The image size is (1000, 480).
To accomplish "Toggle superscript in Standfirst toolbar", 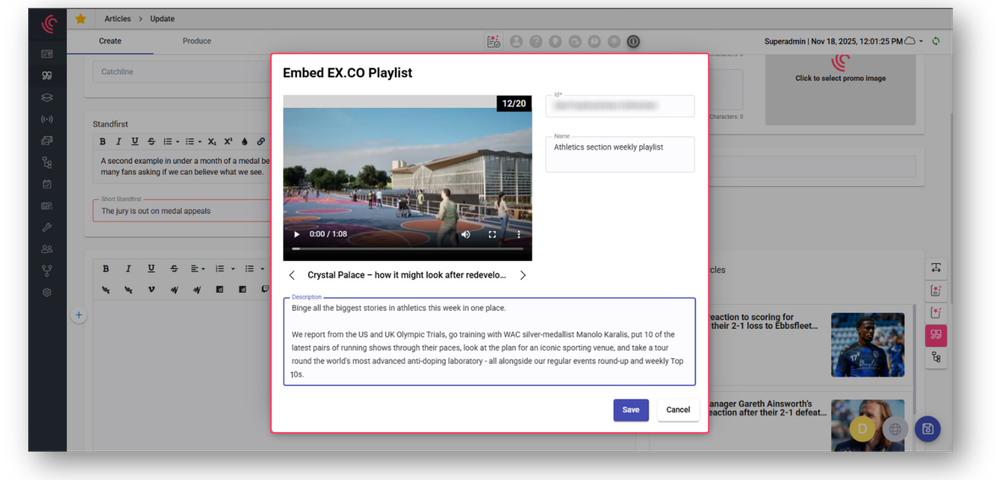I will coord(228,142).
